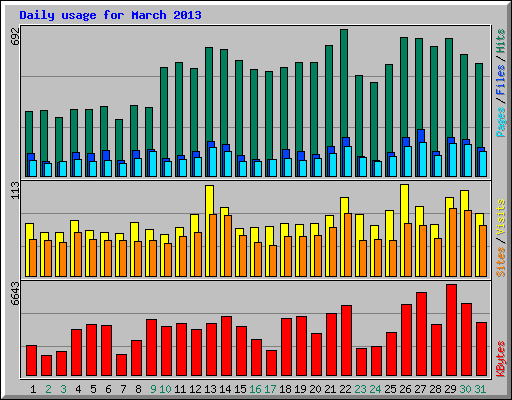Select day label 6 on the x-axis

pyautogui.click(x=108, y=389)
